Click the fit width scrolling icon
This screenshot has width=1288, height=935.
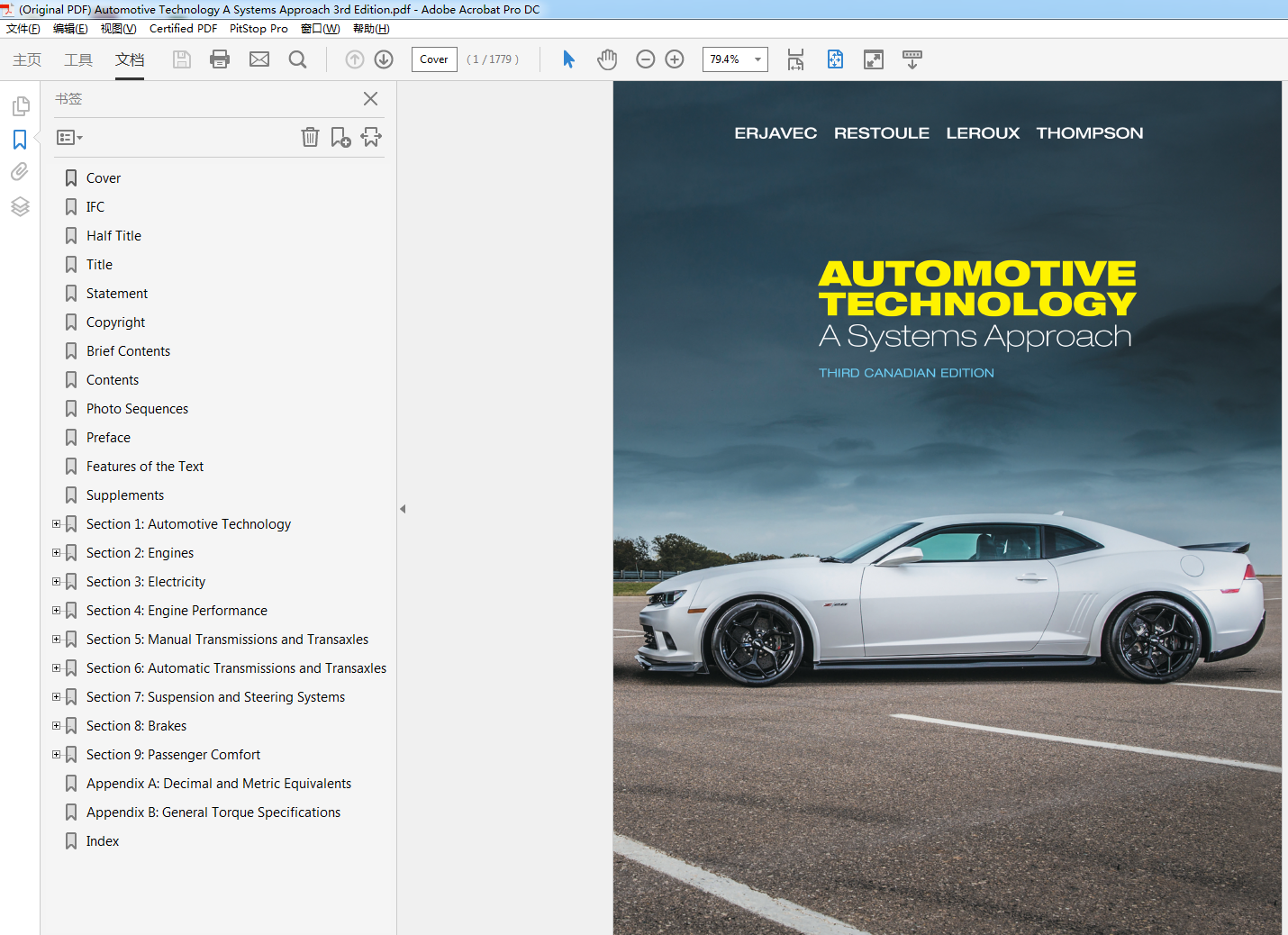(795, 59)
